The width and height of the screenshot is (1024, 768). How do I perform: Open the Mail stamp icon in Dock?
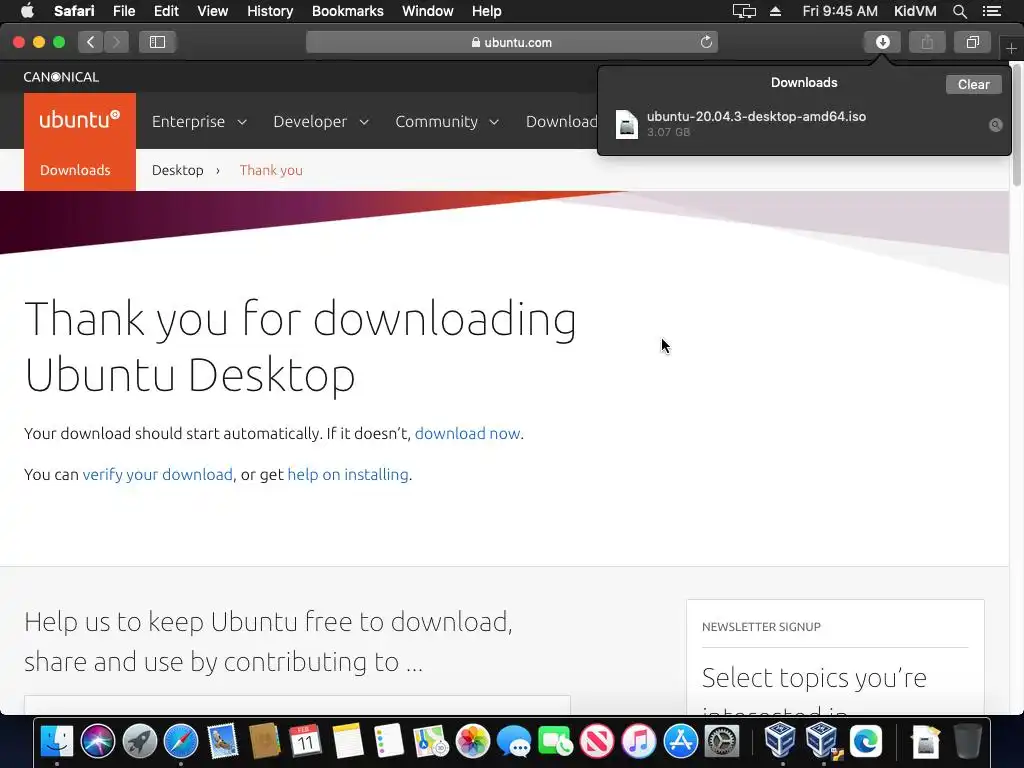[223, 741]
